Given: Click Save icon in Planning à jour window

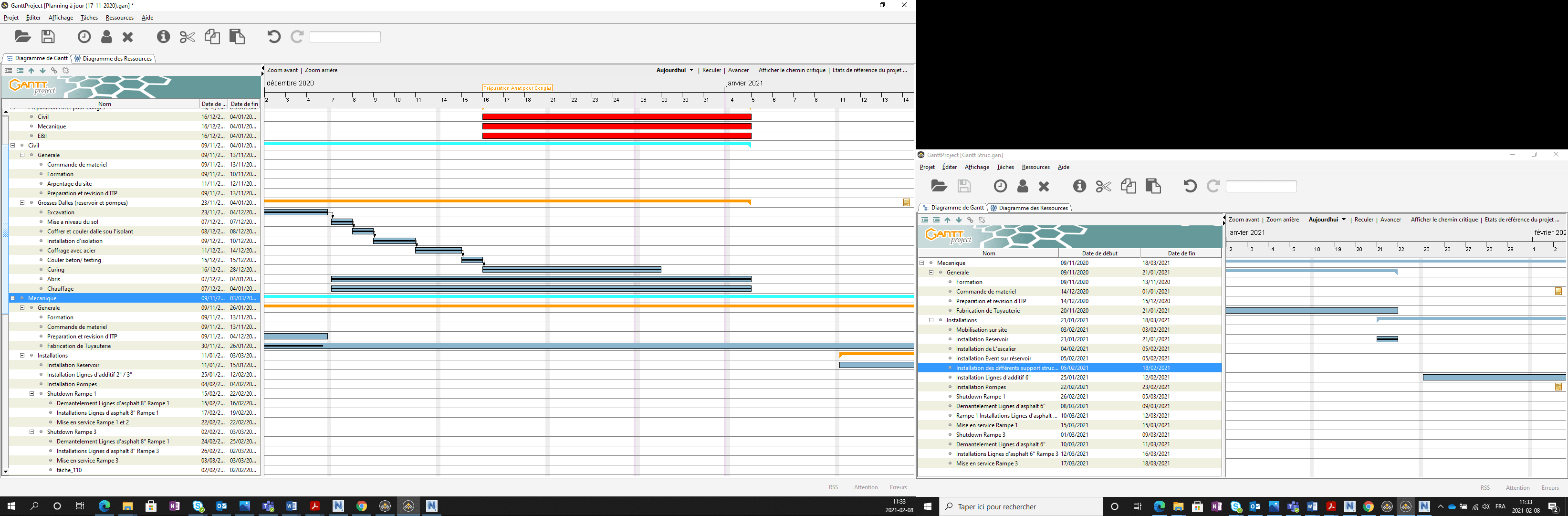Looking at the screenshot, I should coord(48,37).
